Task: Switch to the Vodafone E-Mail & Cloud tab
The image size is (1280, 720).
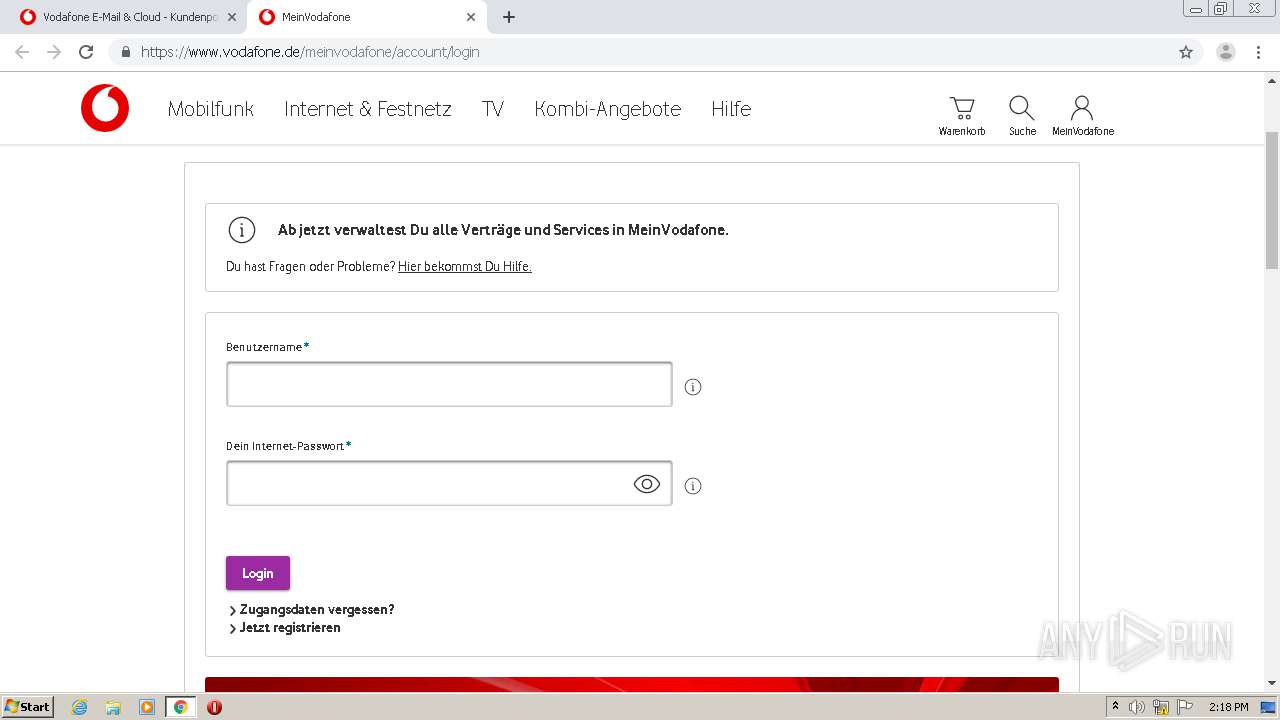Action: tap(130, 17)
